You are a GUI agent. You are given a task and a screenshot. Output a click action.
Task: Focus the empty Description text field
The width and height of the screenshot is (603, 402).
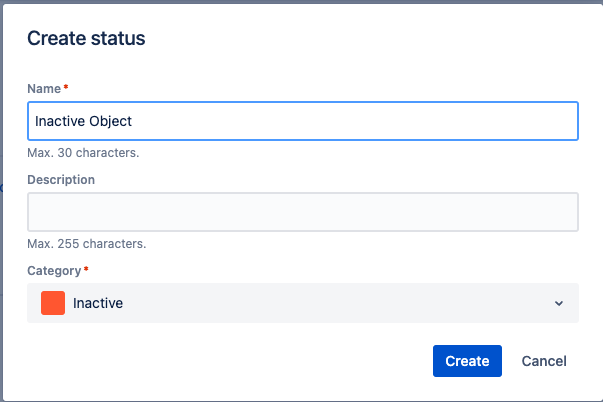[302, 212]
